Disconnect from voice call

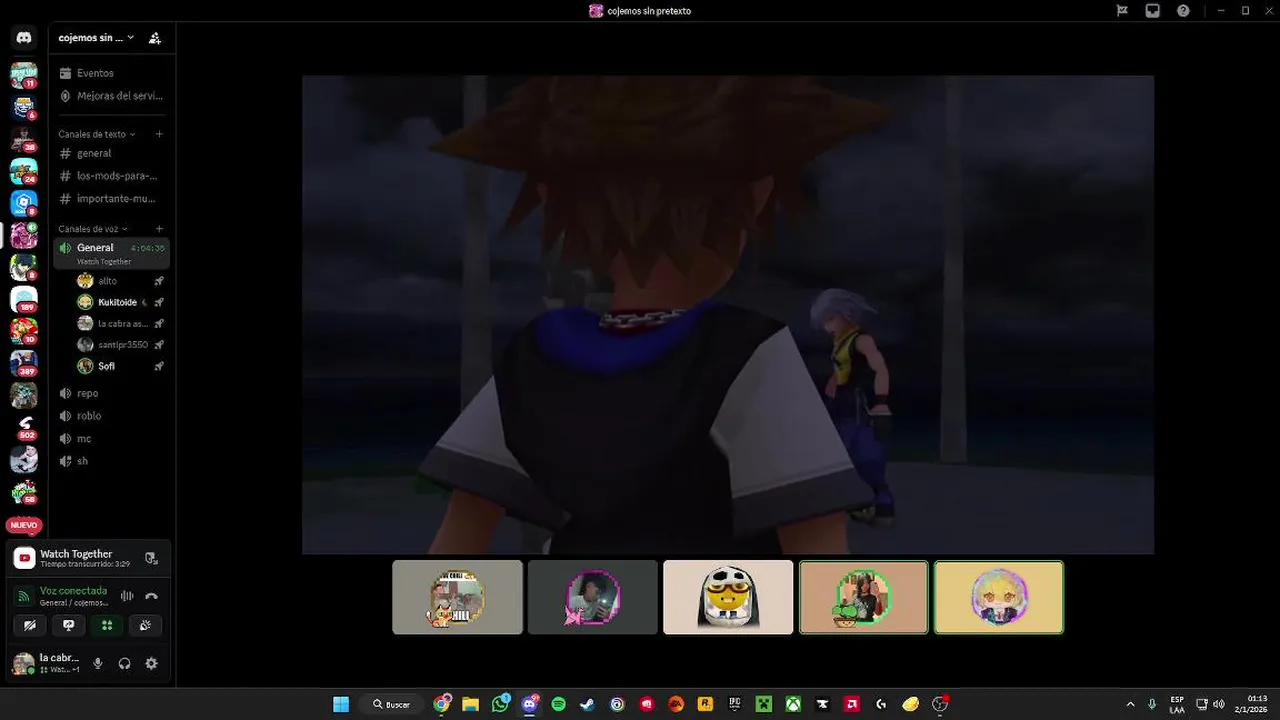[x=151, y=596]
